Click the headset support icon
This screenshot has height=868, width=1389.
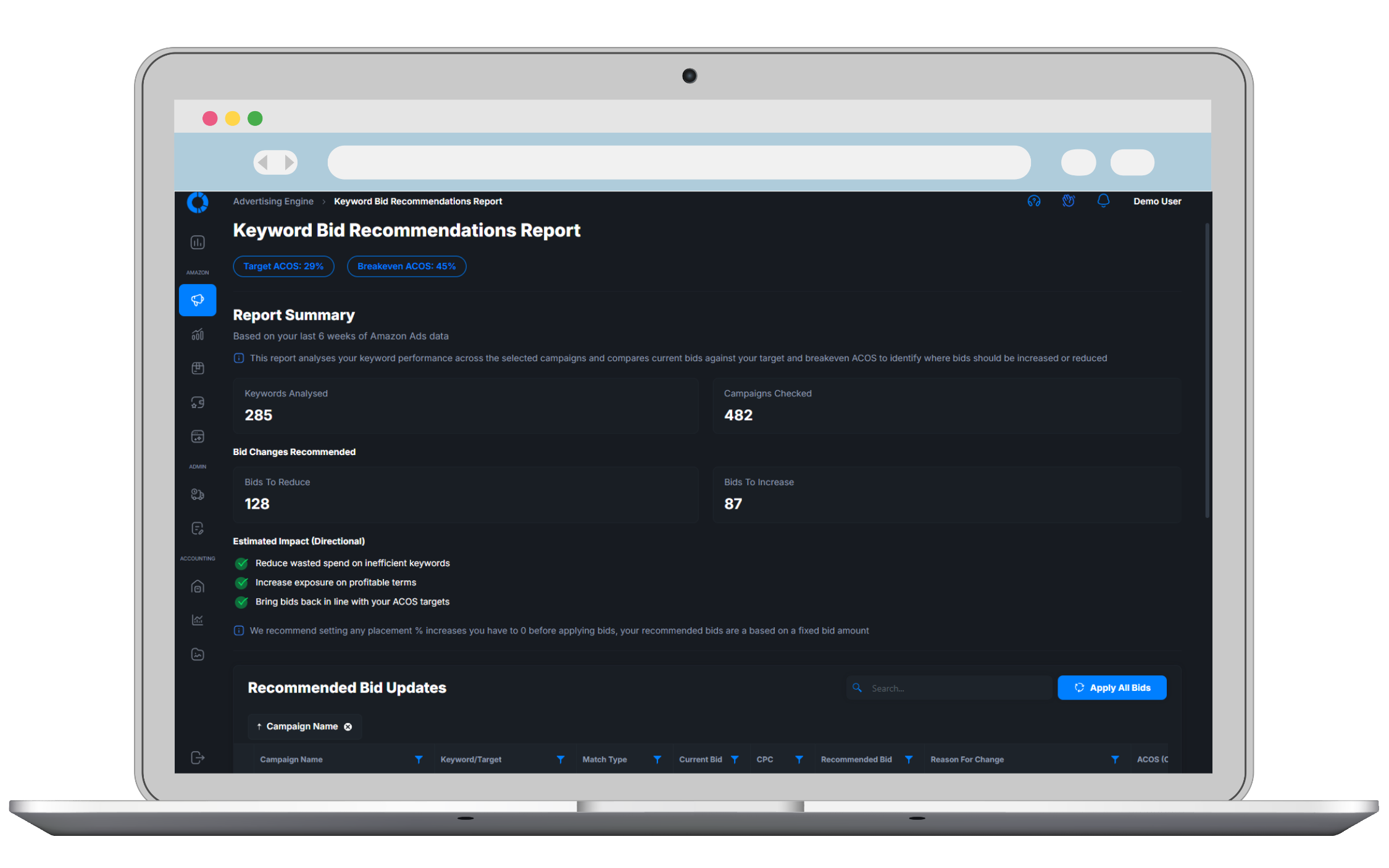coord(1034,201)
